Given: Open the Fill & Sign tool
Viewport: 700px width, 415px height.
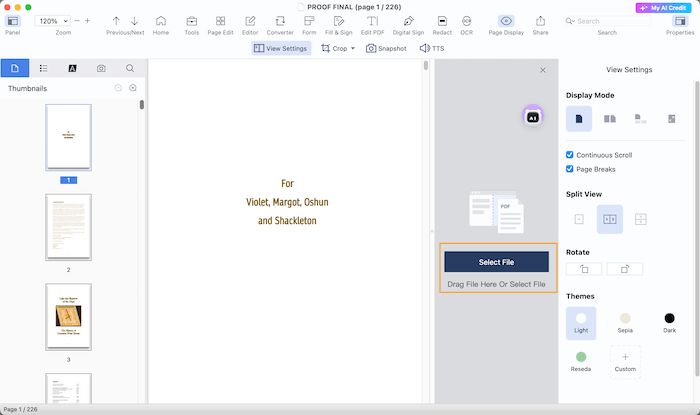Looking at the screenshot, I should tap(338, 21).
